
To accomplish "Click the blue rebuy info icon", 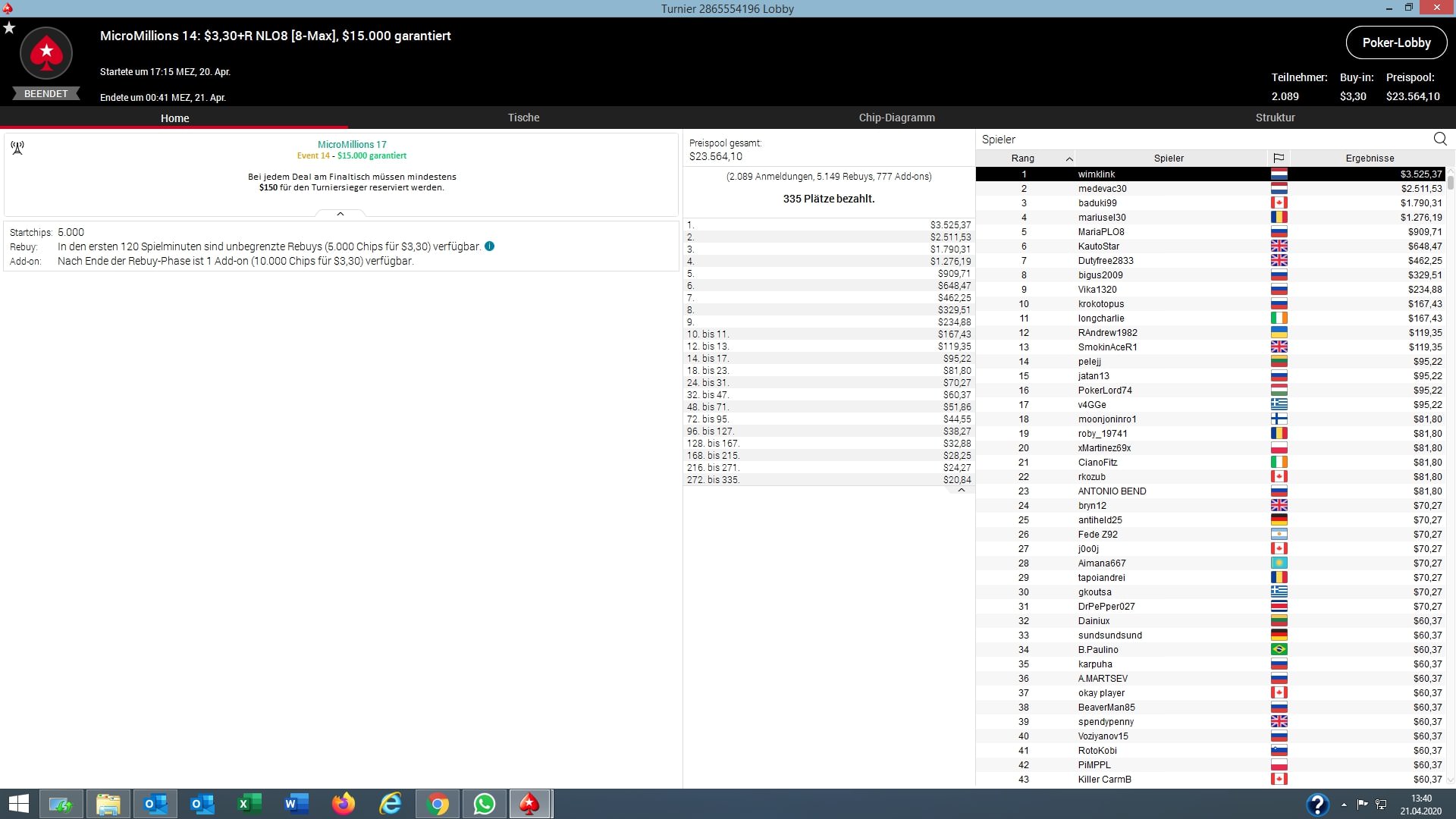I will (489, 246).
